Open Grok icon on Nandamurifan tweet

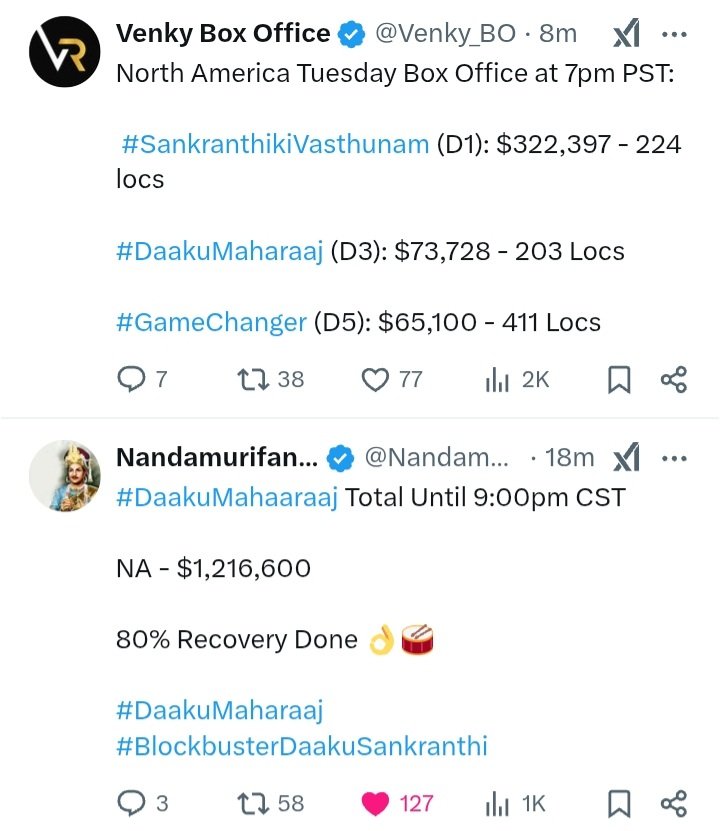tap(626, 458)
